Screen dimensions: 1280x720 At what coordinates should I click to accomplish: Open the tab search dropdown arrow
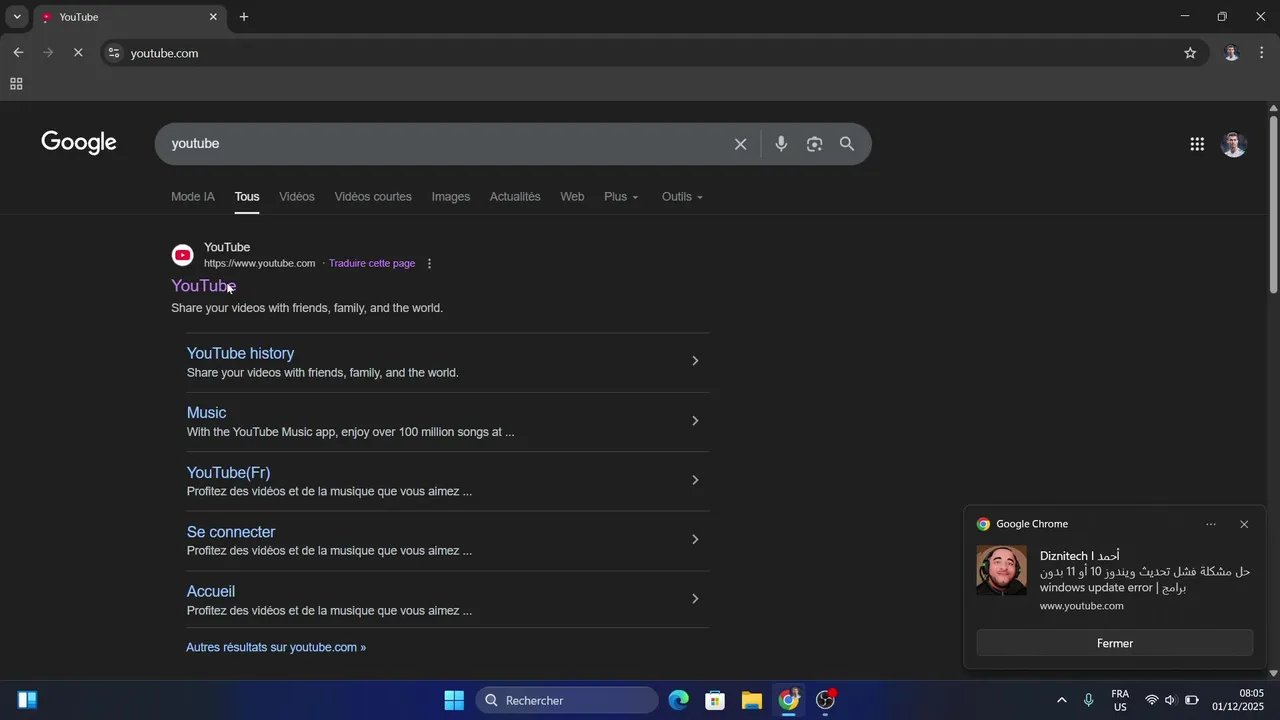pyautogui.click(x=17, y=17)
